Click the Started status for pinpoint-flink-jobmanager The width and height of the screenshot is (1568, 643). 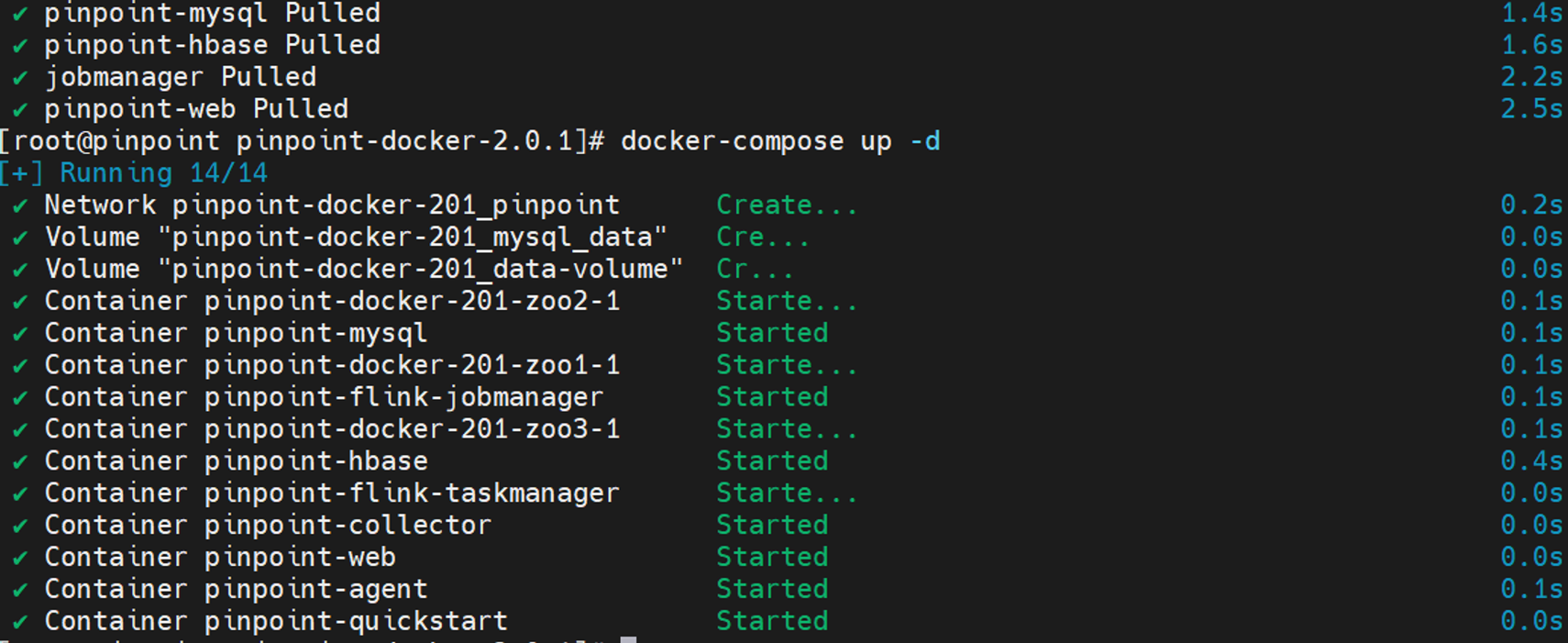(x=771, y=397)
